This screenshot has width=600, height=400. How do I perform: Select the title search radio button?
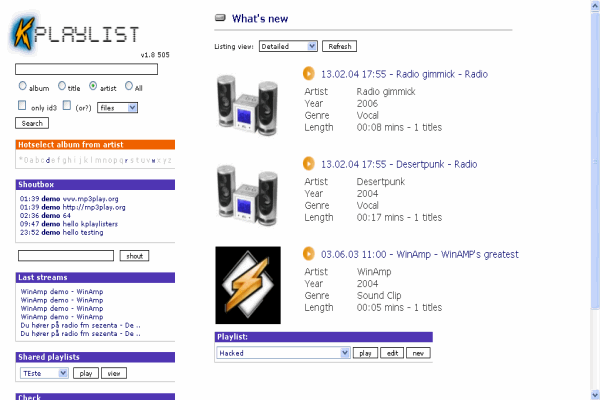point(62,87)
